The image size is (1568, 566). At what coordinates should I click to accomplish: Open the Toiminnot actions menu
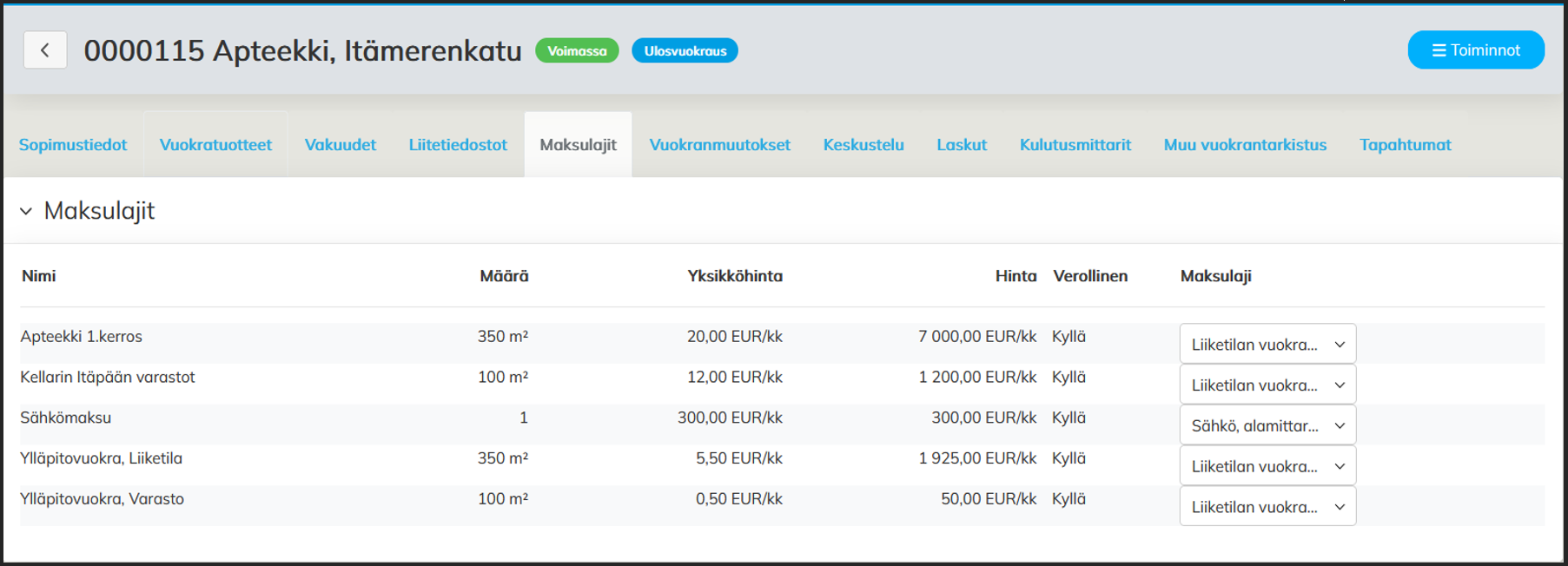(x=1475, y=50)
